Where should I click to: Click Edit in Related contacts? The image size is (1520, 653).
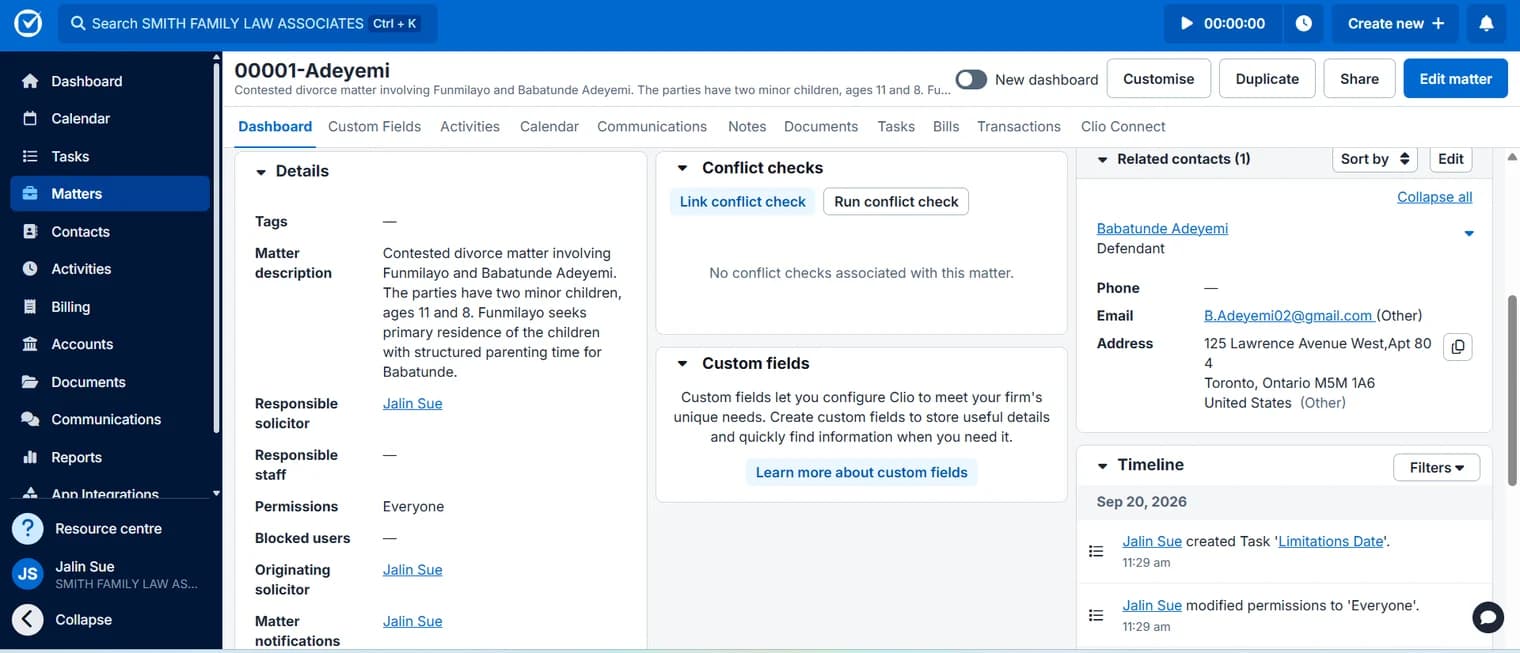(1451, 159)
